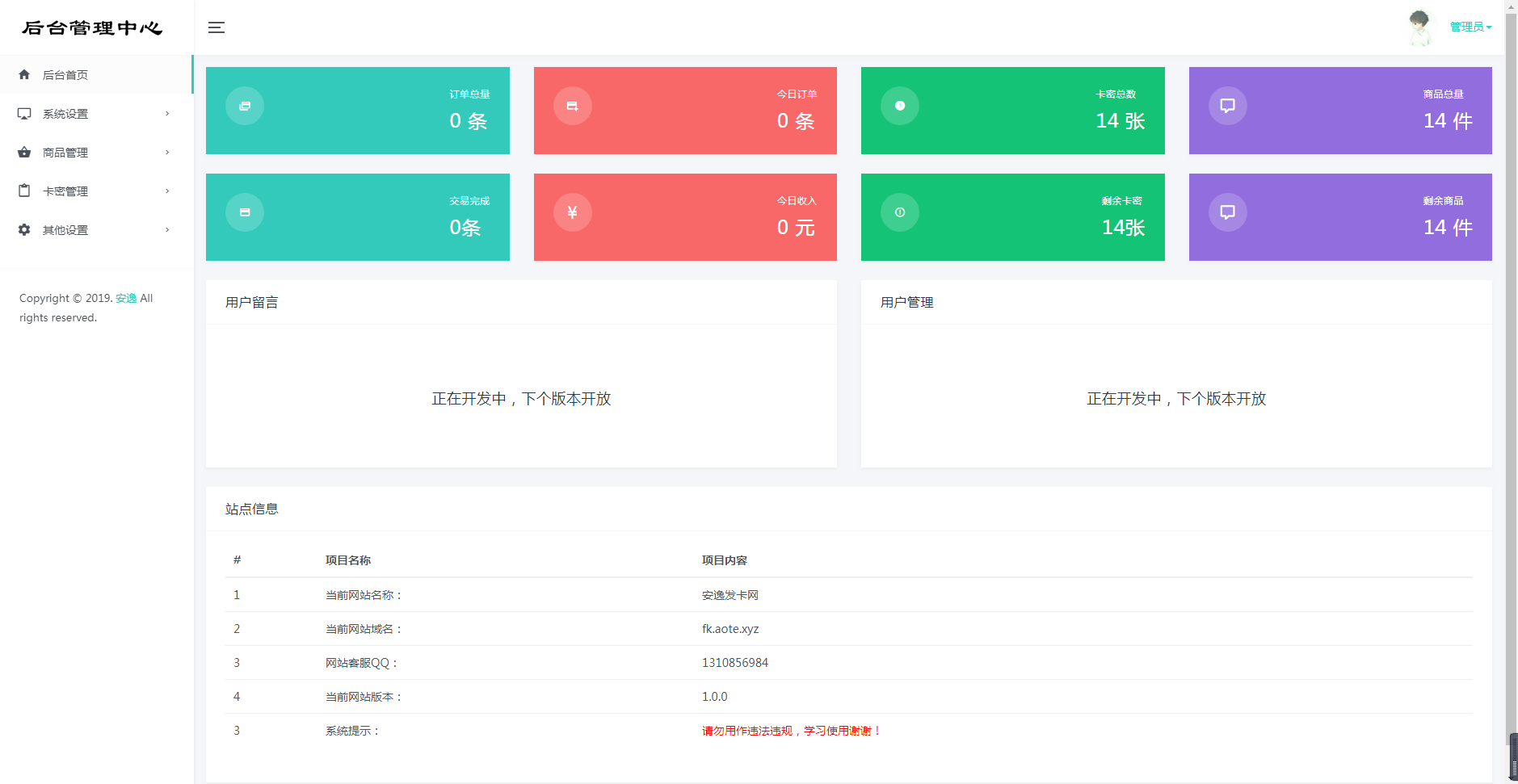Click the home icon beside 后台首页
This screenshot has height=784, width=1518.
tap(24, 74)
